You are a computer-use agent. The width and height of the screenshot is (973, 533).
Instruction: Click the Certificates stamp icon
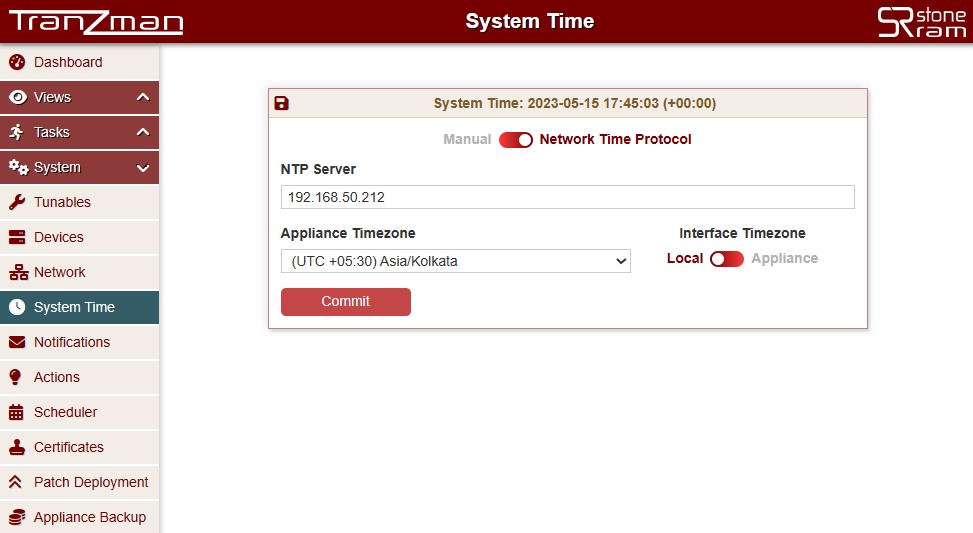pos(16,447)
